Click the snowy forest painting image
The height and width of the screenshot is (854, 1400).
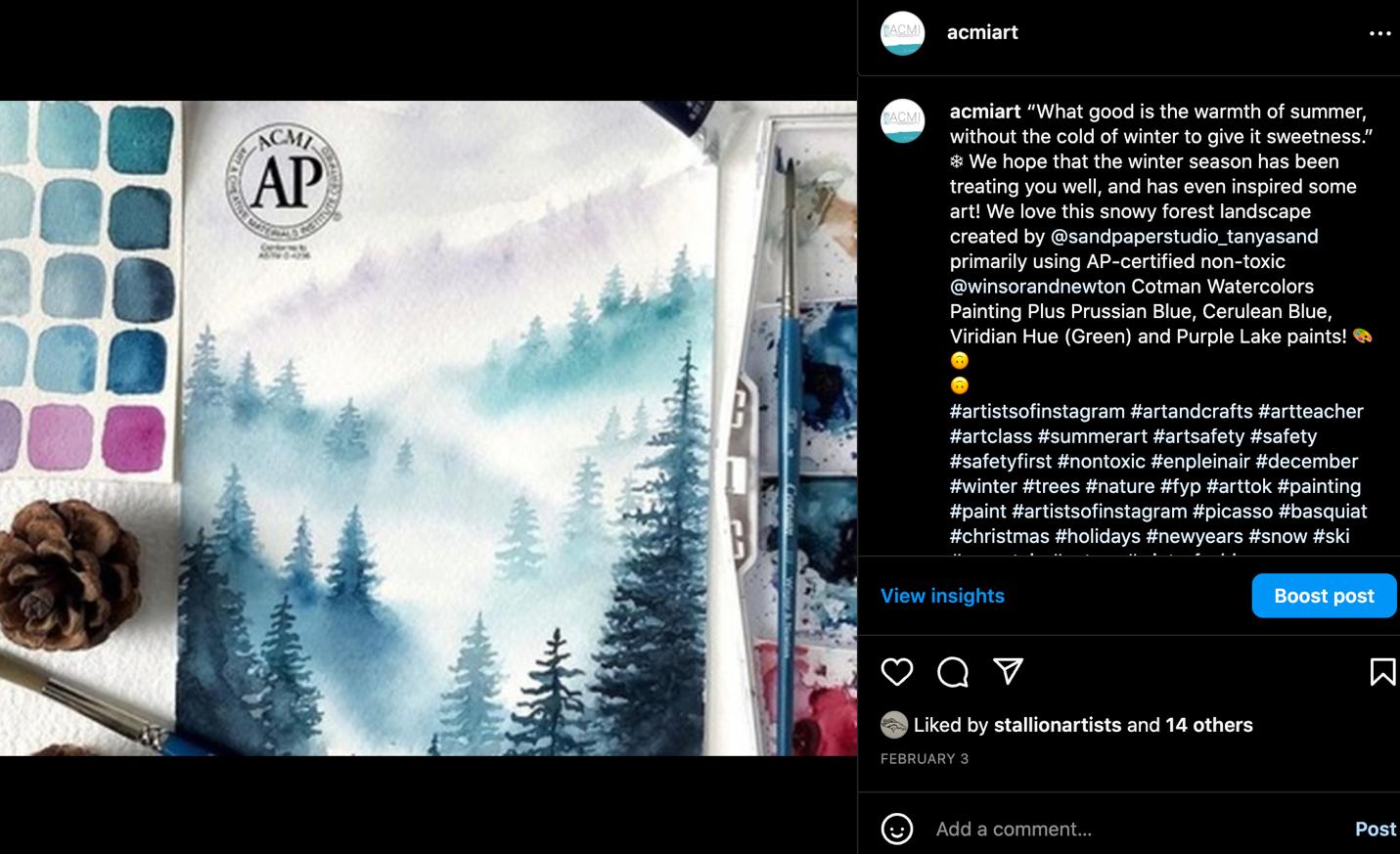pyautogui.click(x=429, y=428)
